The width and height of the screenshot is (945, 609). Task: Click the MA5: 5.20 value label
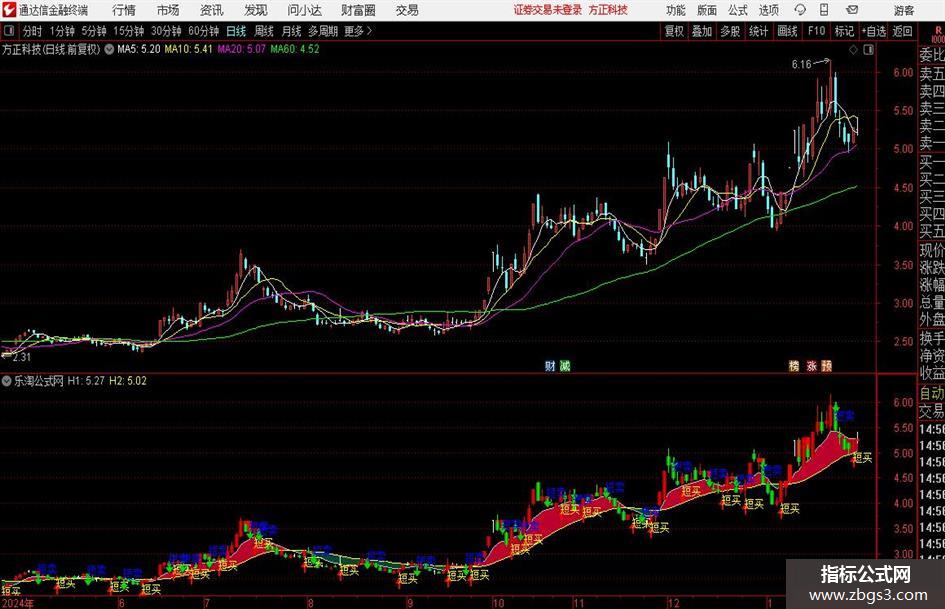(x=139, y=49)
